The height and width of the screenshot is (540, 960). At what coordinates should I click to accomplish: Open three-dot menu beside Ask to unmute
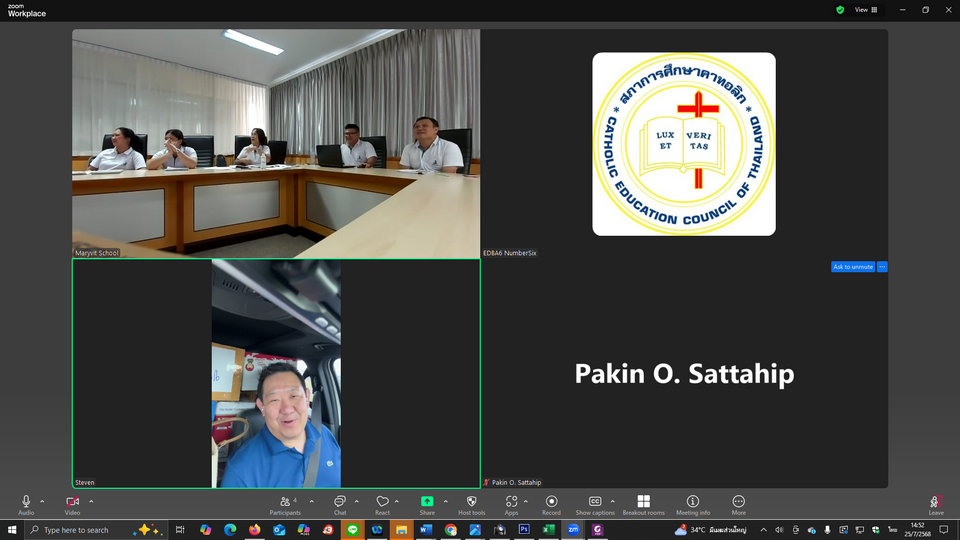[882, 267]
